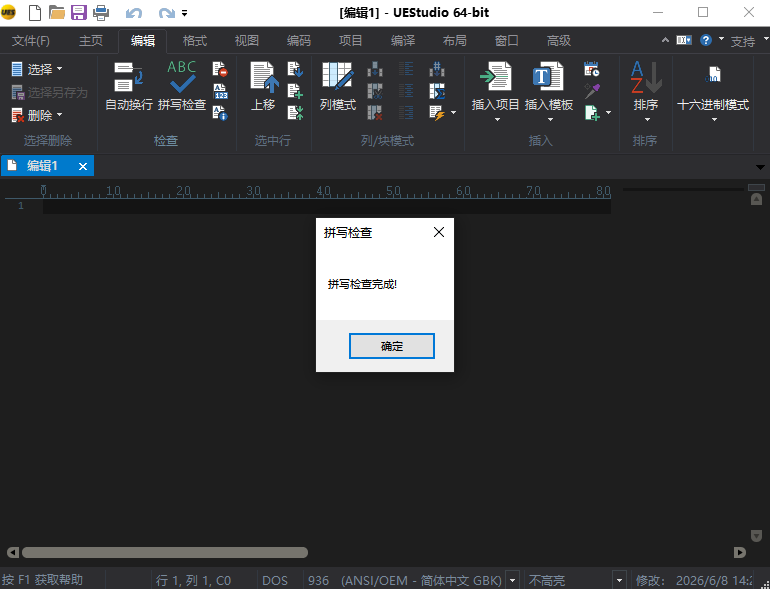Click the purple save disk icon
770x589 pixels.
click(79, 12)
